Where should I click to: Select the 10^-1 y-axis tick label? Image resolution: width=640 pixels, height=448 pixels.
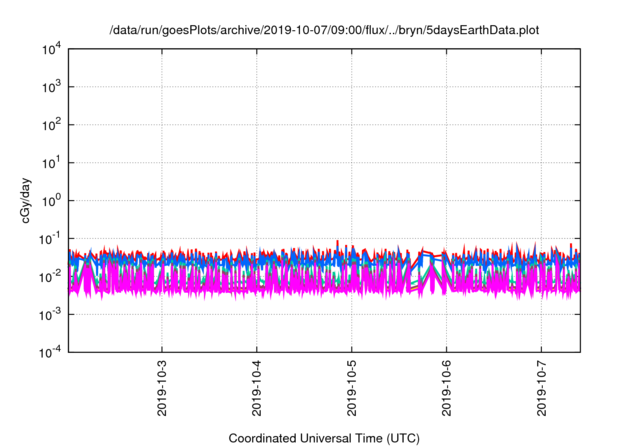pyautogui.click(x=51, y=239)
